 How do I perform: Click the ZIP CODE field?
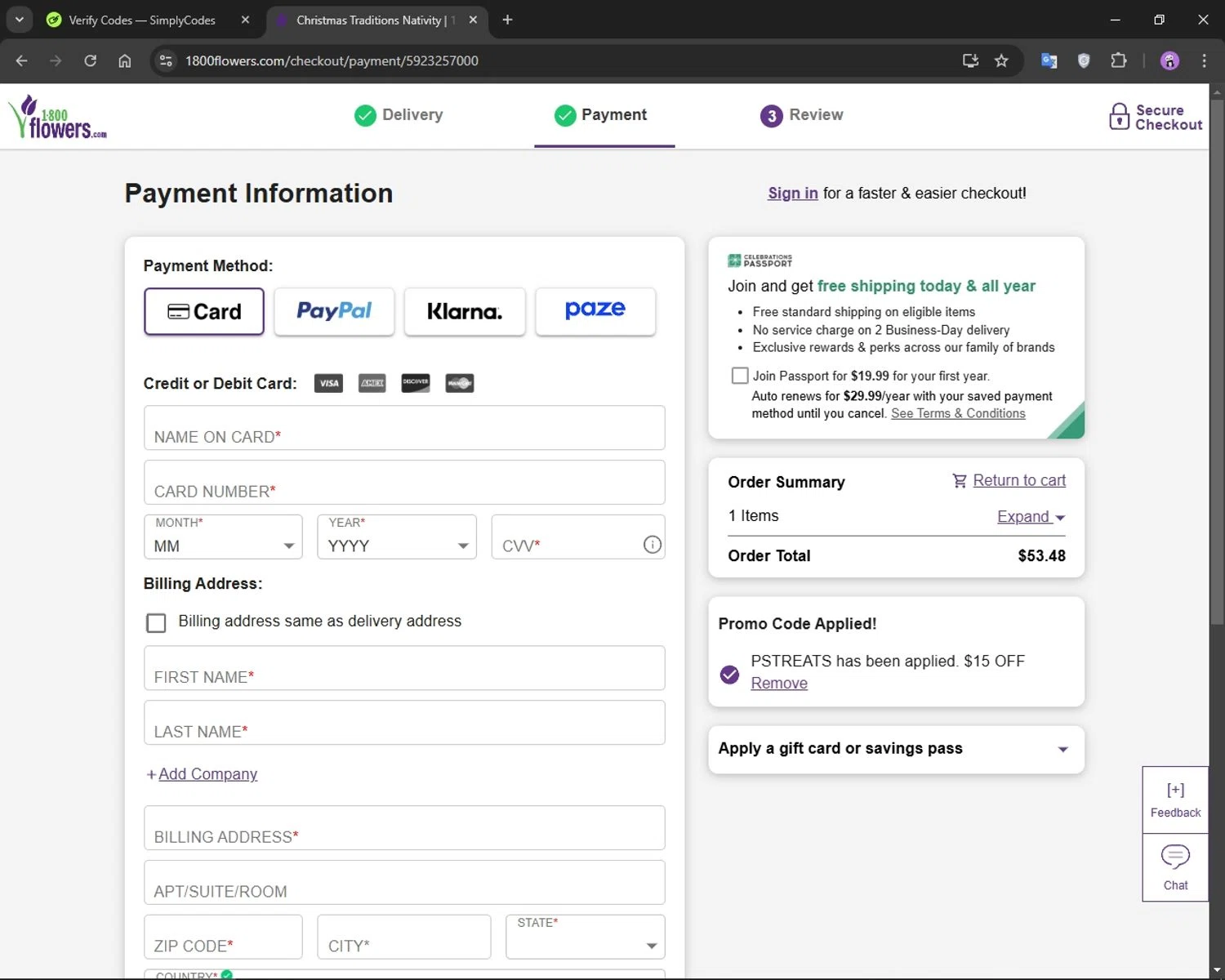pos(223,937)
